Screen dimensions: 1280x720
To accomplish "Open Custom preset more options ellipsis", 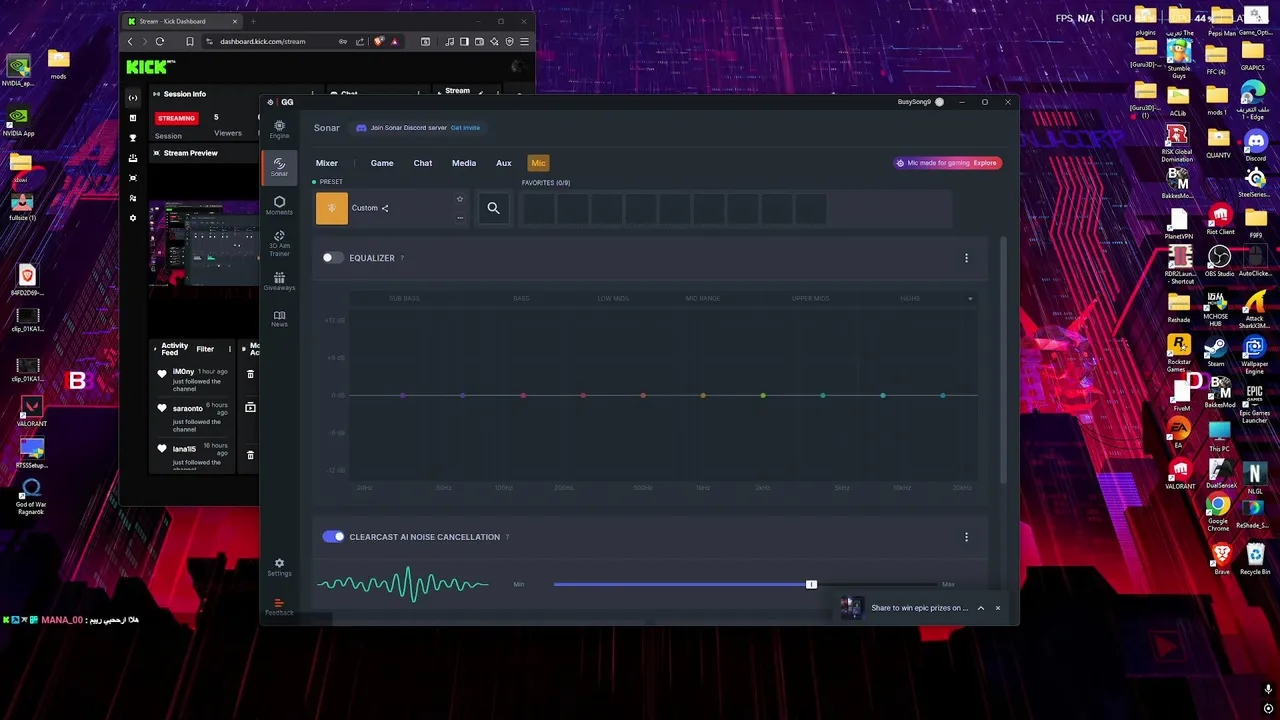I will point(460,217).
